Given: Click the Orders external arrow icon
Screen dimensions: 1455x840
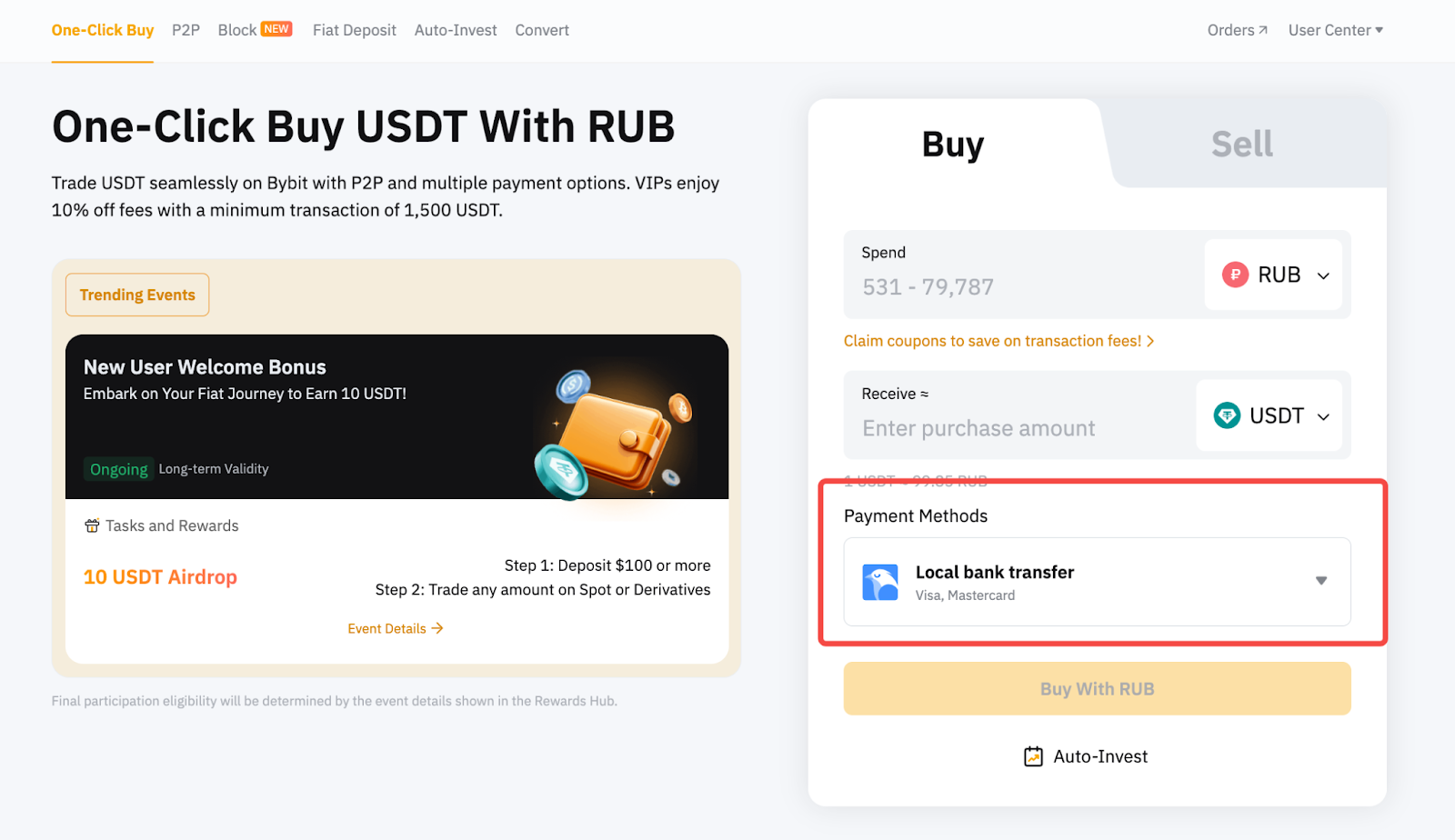Looking at the screenshot, I should coord(1263,30).
